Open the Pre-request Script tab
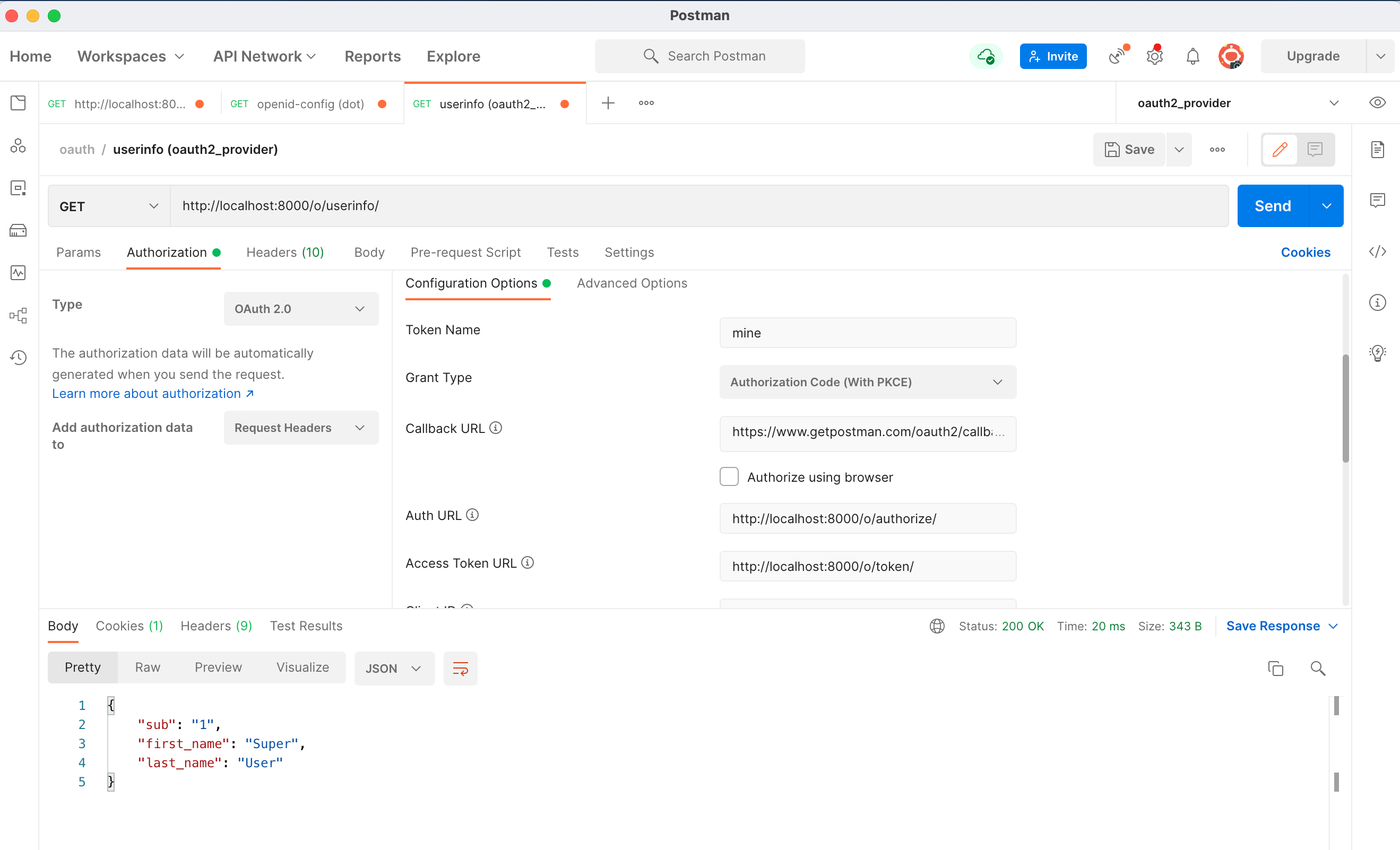 465,252
